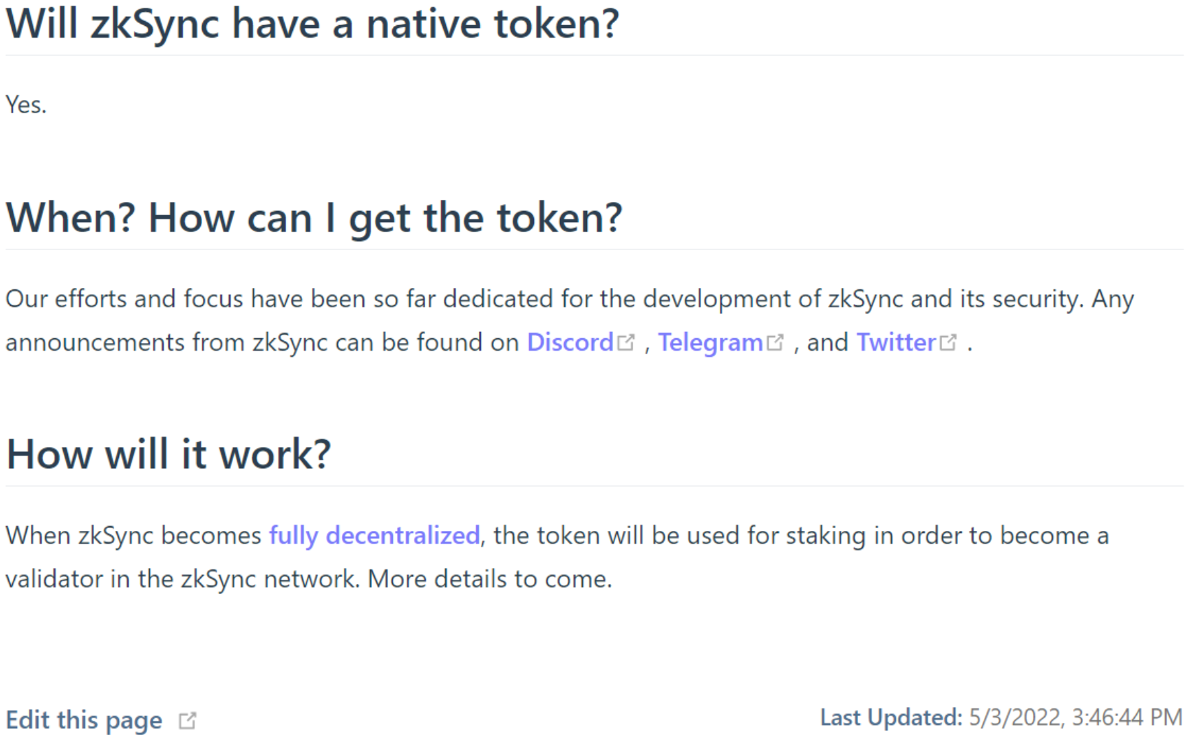Open the Discord link
The height and width of the screenshot is (742, 1190).
570,343
